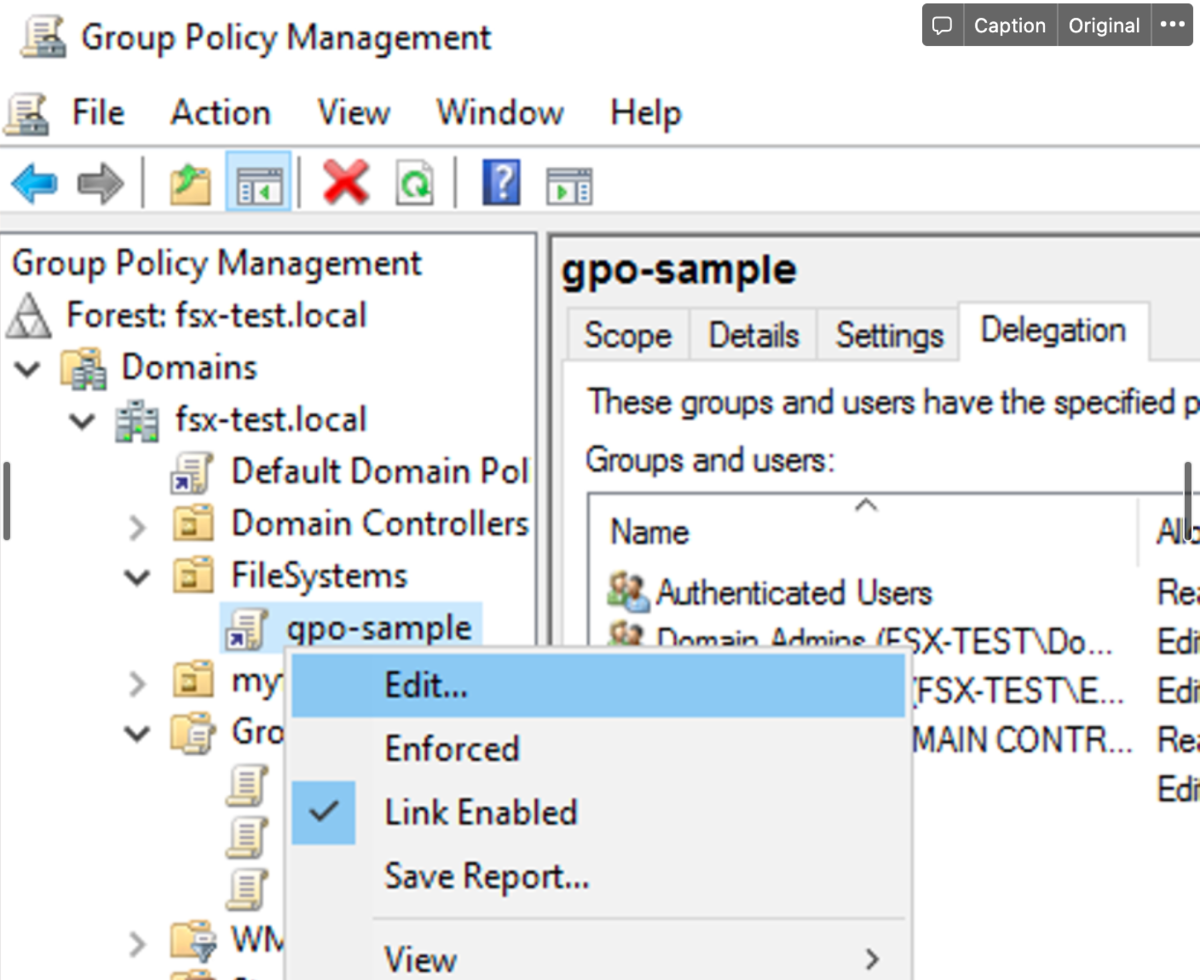Refresh using the green arrow page icon

coord(414,184)
